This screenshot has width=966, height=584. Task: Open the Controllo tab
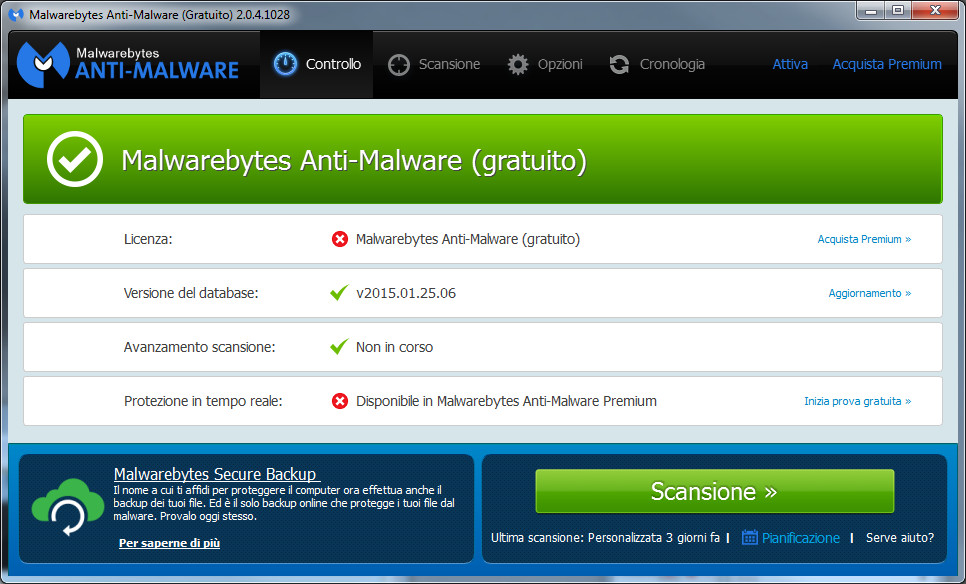pos(317,64)
